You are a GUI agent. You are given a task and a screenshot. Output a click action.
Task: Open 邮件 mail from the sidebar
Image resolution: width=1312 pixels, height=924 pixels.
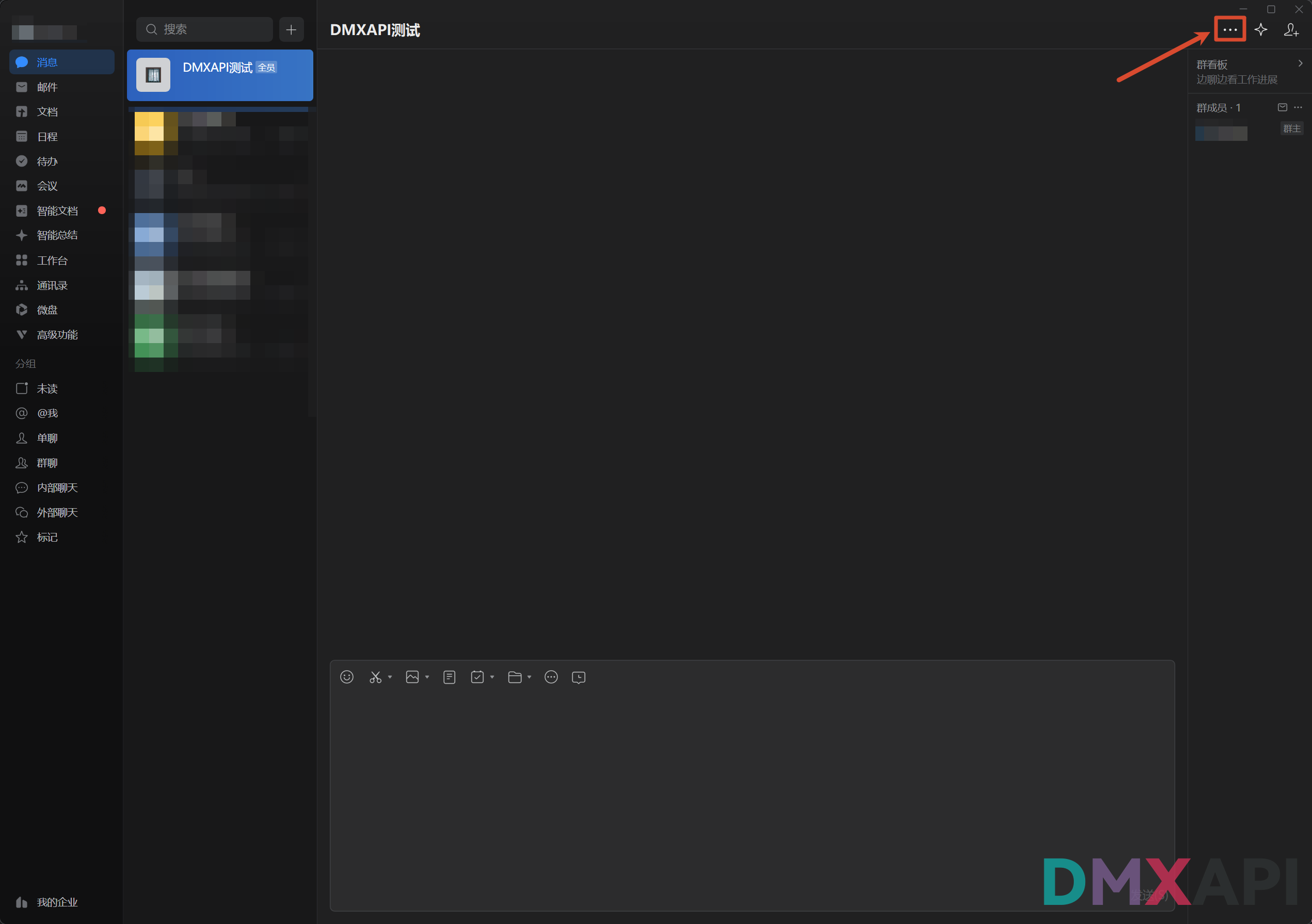[62, 87]
